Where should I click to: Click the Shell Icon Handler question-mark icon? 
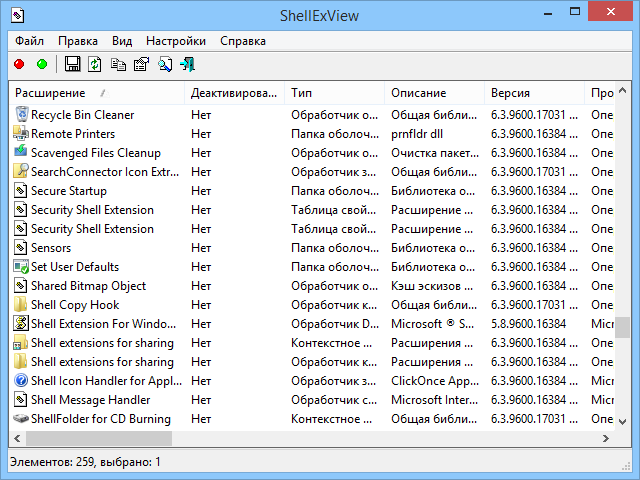coord(21,380)
